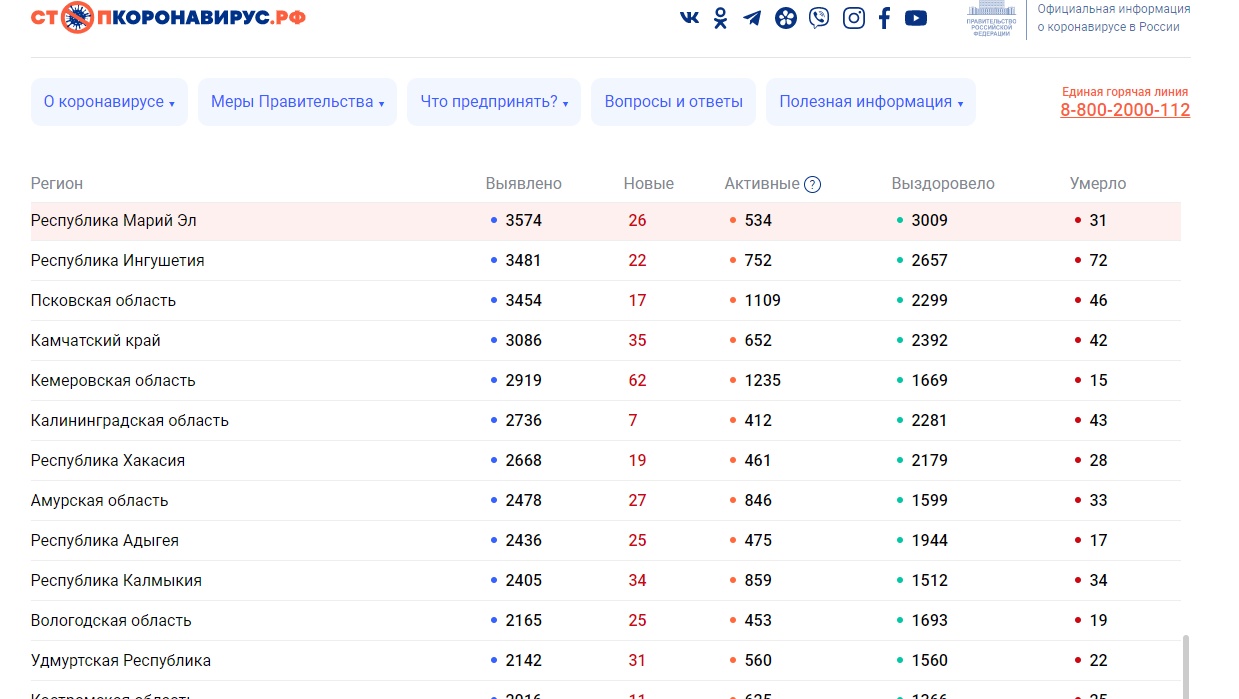Click the Instagram icon

tap(853, 18)
